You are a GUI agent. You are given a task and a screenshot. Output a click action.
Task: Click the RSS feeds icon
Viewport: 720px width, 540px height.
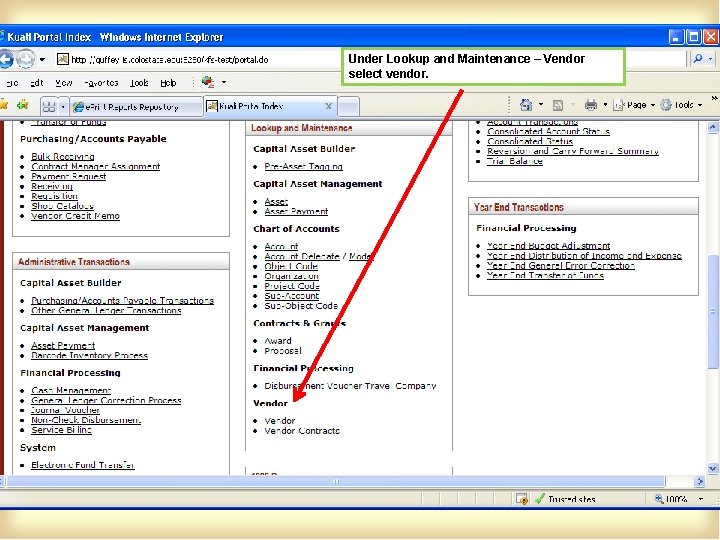pos(558,106)
